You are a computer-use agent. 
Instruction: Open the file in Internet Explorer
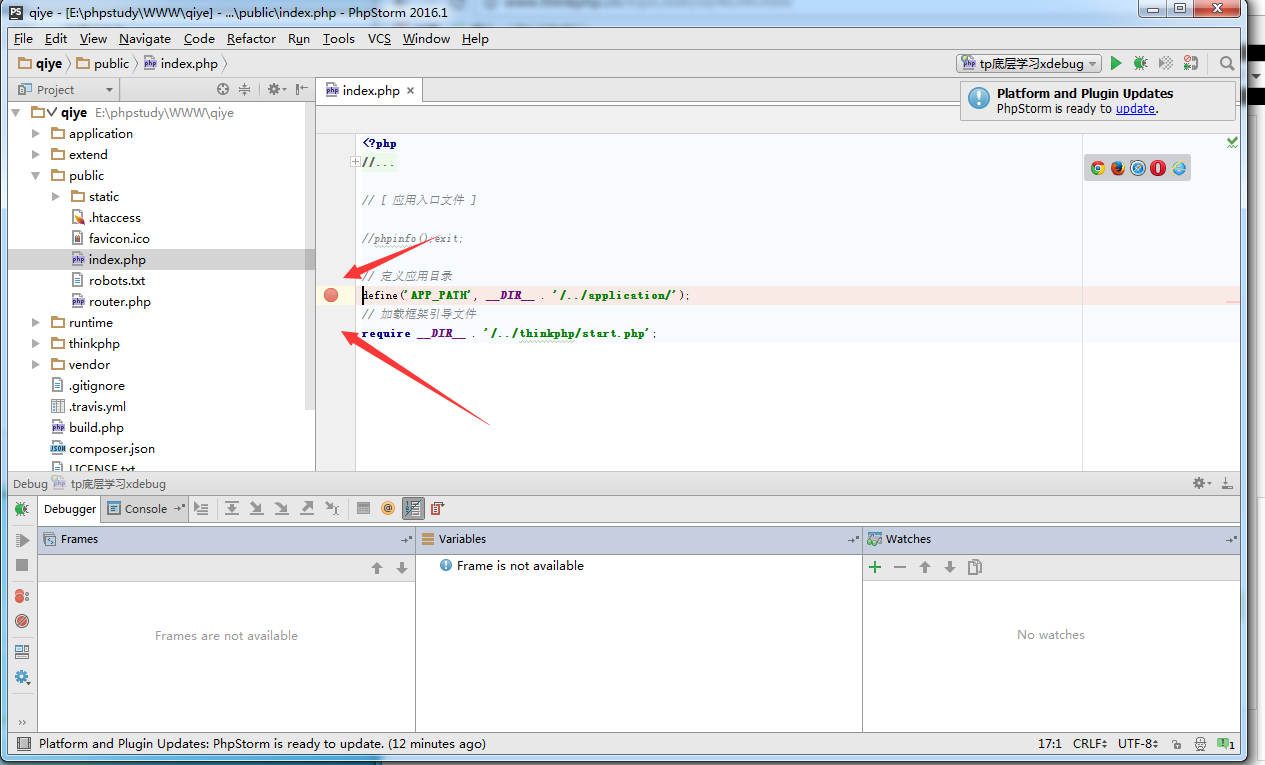click(x=1179, y=168)
